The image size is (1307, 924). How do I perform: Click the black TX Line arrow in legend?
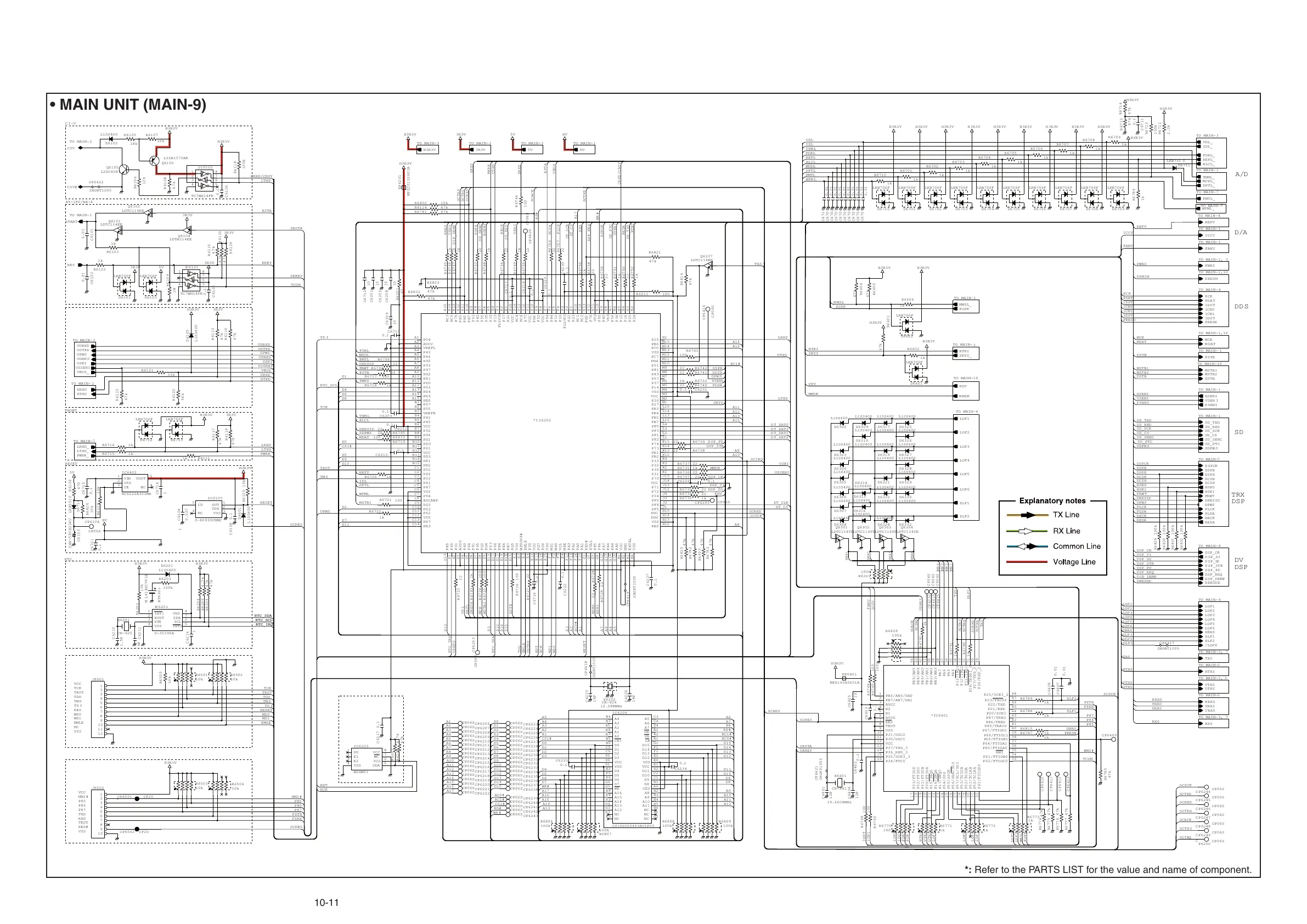coord(1028,515)
